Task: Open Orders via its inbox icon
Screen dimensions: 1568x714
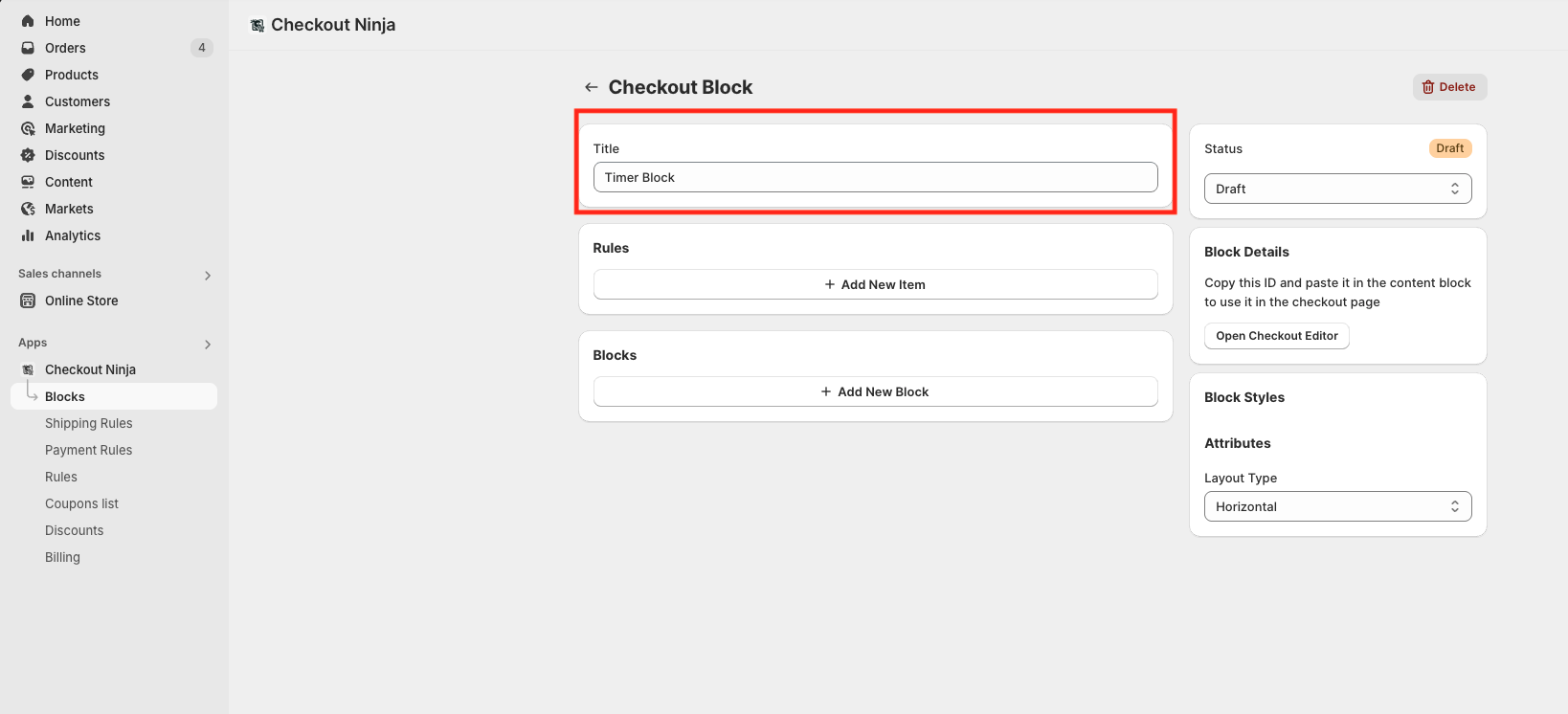Action: click(28, 48)
